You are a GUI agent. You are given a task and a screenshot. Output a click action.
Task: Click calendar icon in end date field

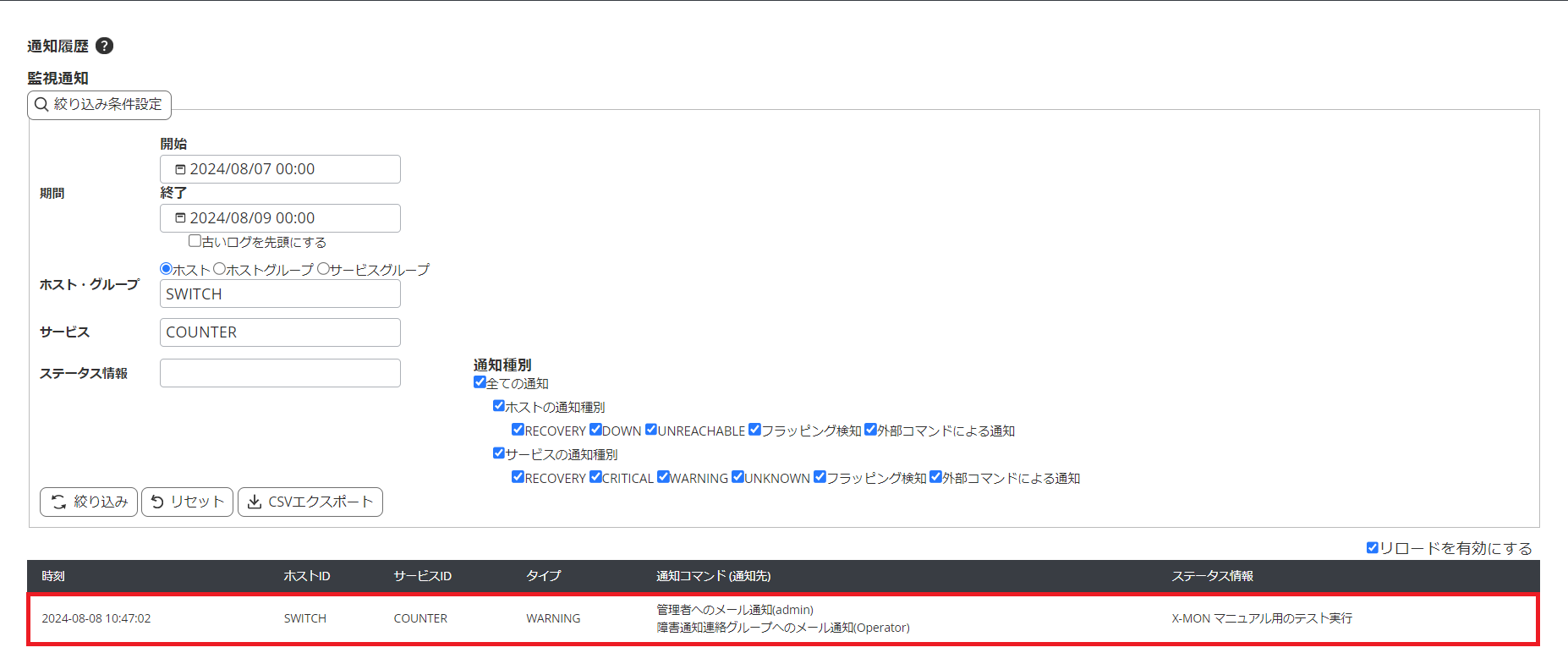pos(180,218)
